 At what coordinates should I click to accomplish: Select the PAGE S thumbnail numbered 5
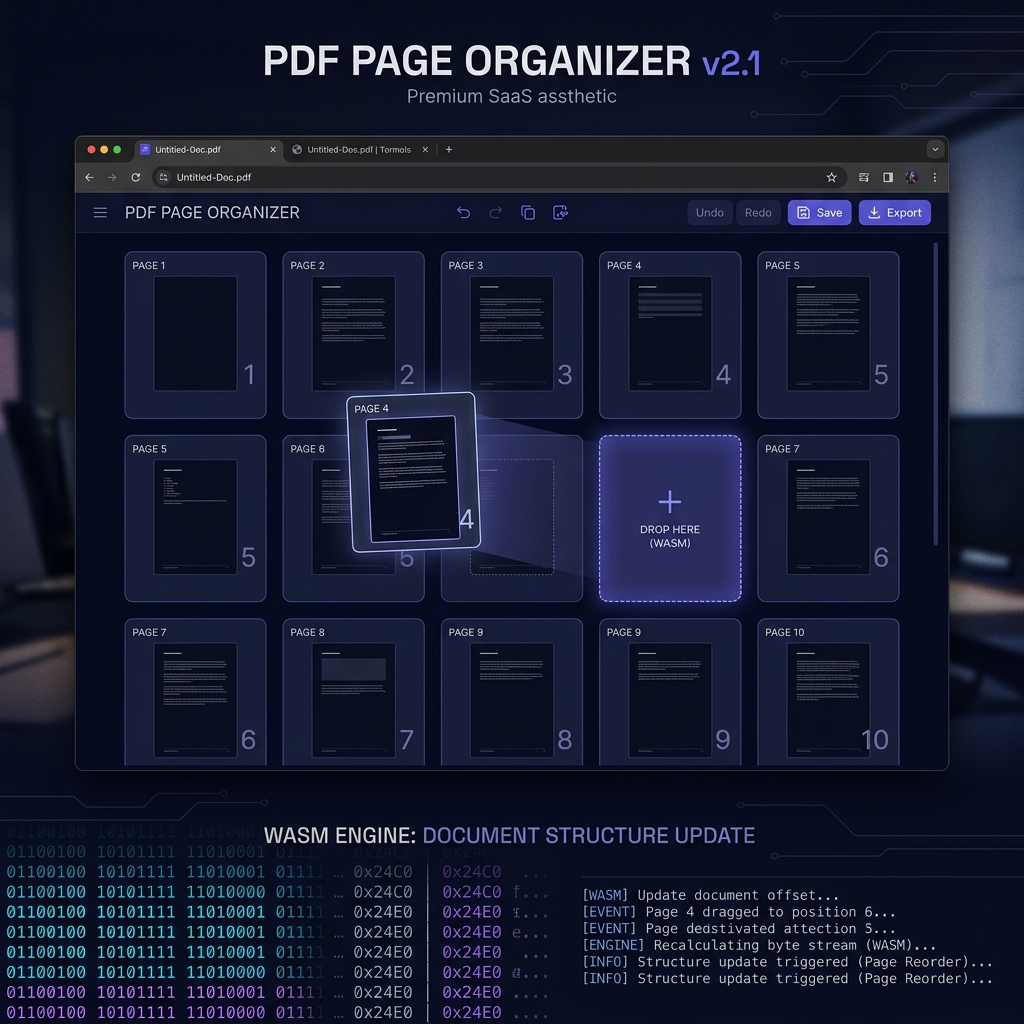click(x=828, y=335)
